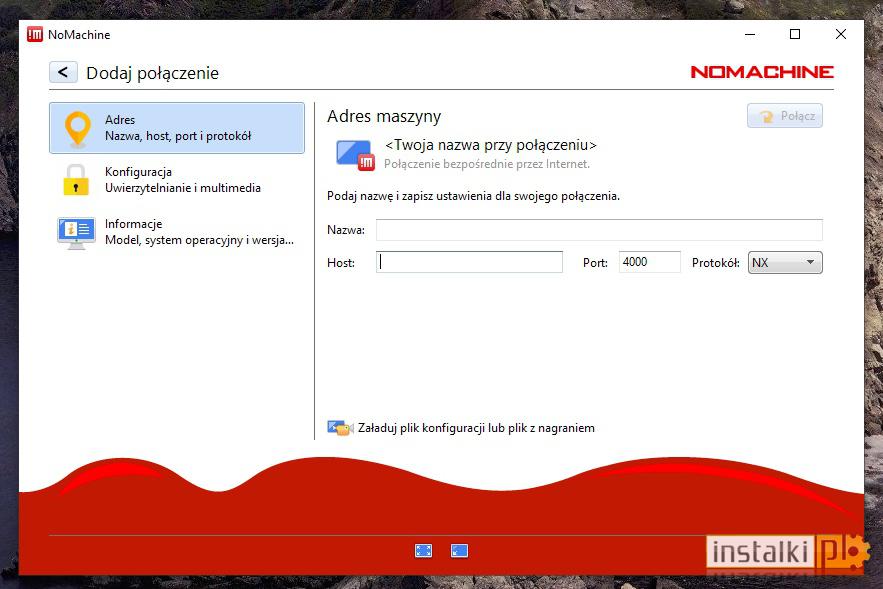Viewport: 883px width, 589px height.
Task: Click the connection monitor icon
Action: pos(355,154)
